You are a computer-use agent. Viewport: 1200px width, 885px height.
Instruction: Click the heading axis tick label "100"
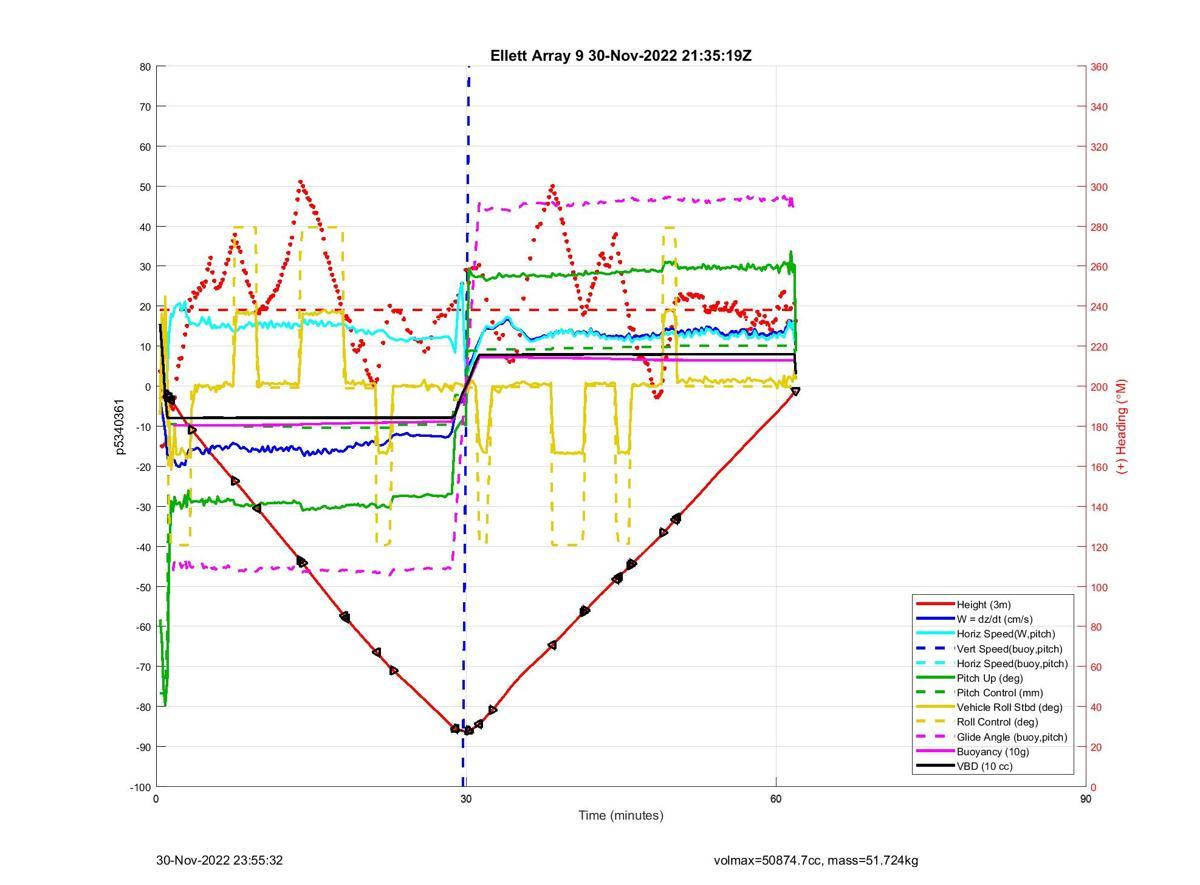point(1099,587)
